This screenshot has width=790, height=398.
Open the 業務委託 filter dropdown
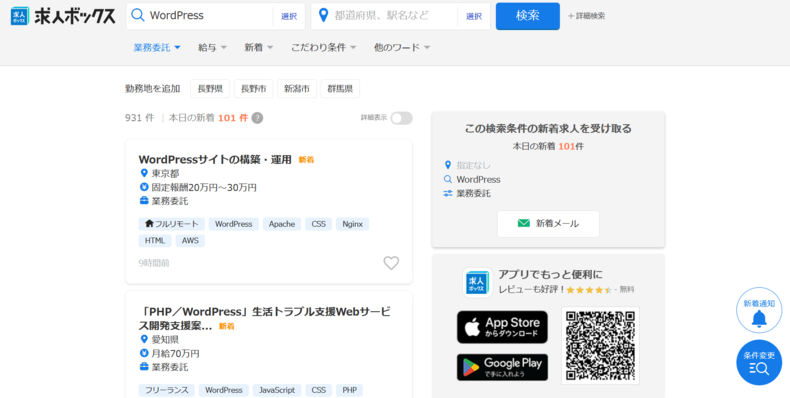click(x=157, y=47)
